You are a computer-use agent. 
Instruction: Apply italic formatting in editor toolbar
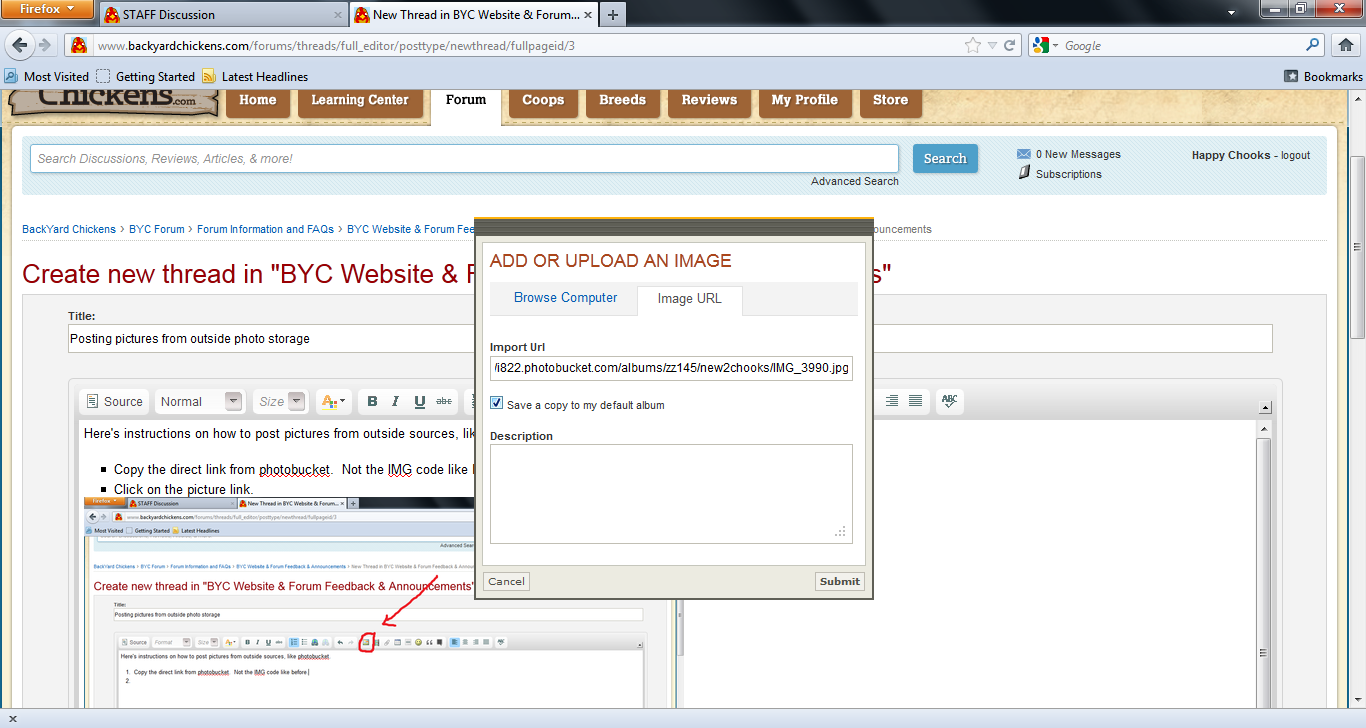[x=396, y=401]
